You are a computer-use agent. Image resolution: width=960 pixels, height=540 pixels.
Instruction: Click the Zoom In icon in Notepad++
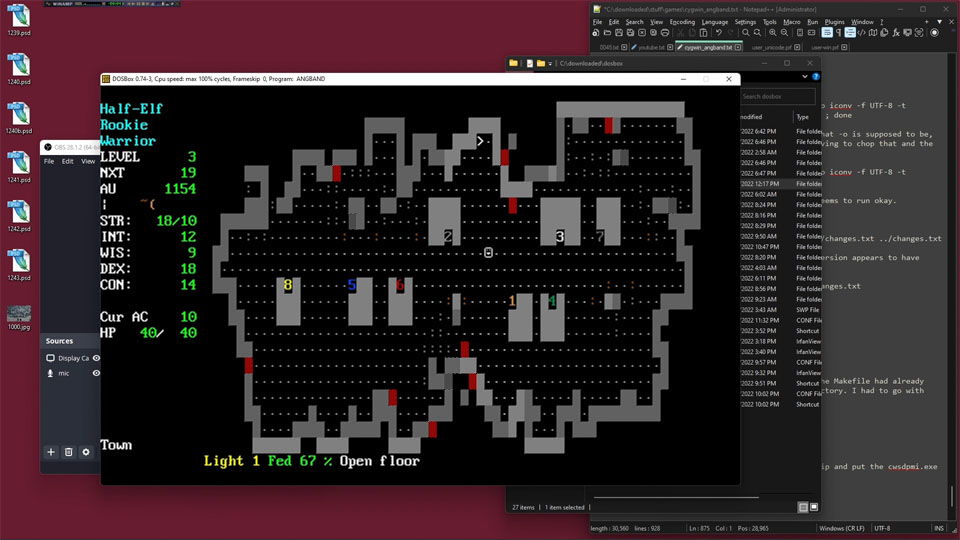[x=773, y=33]
